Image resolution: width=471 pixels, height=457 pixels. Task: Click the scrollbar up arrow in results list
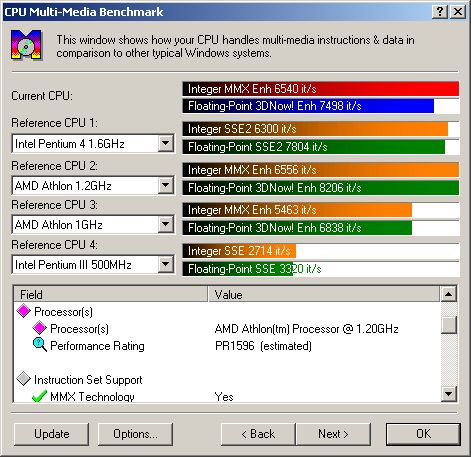pyautogui.click(x=448, y=294)
